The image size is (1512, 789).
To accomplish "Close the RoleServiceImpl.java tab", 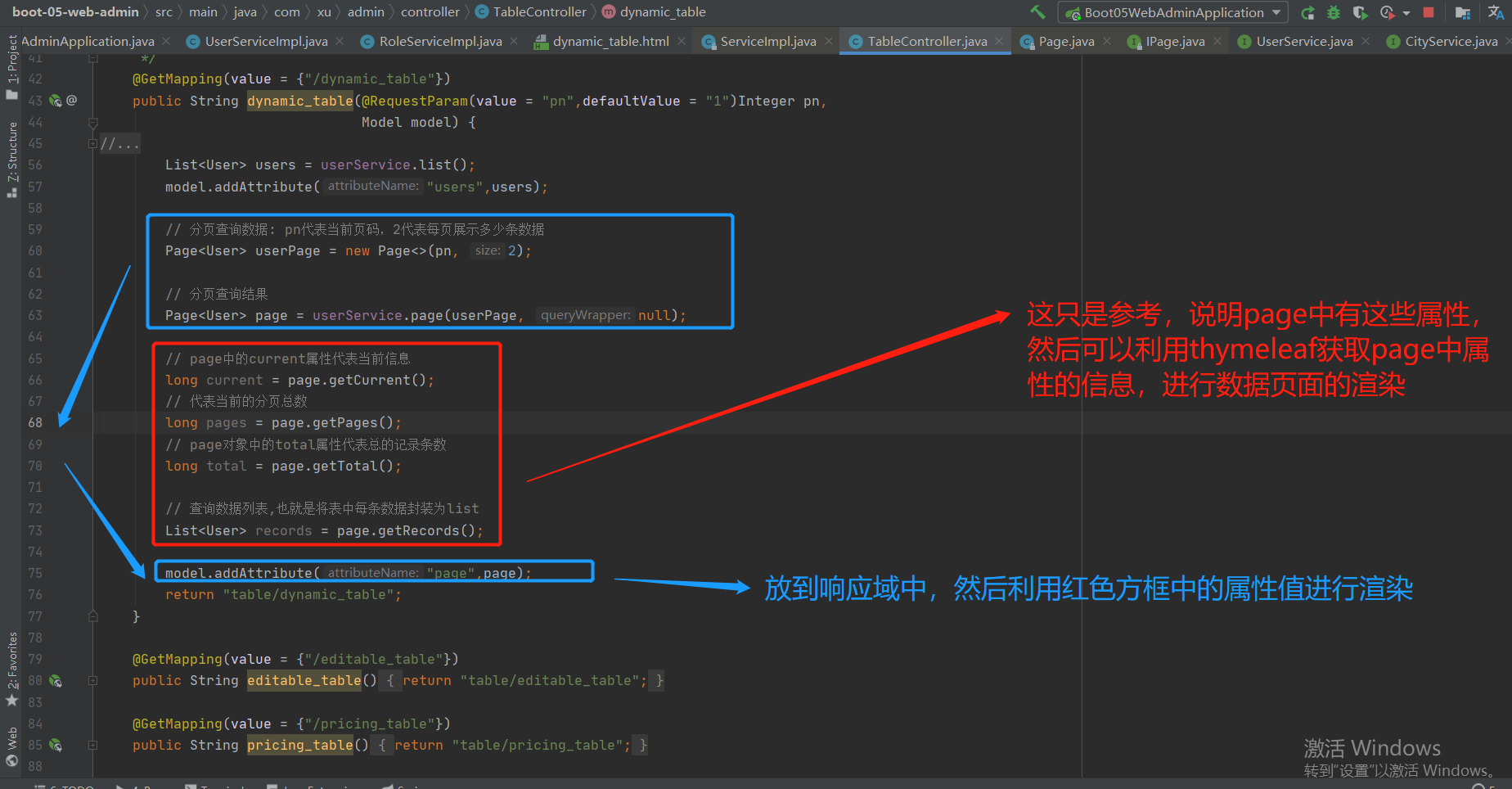I will point(514,41).
